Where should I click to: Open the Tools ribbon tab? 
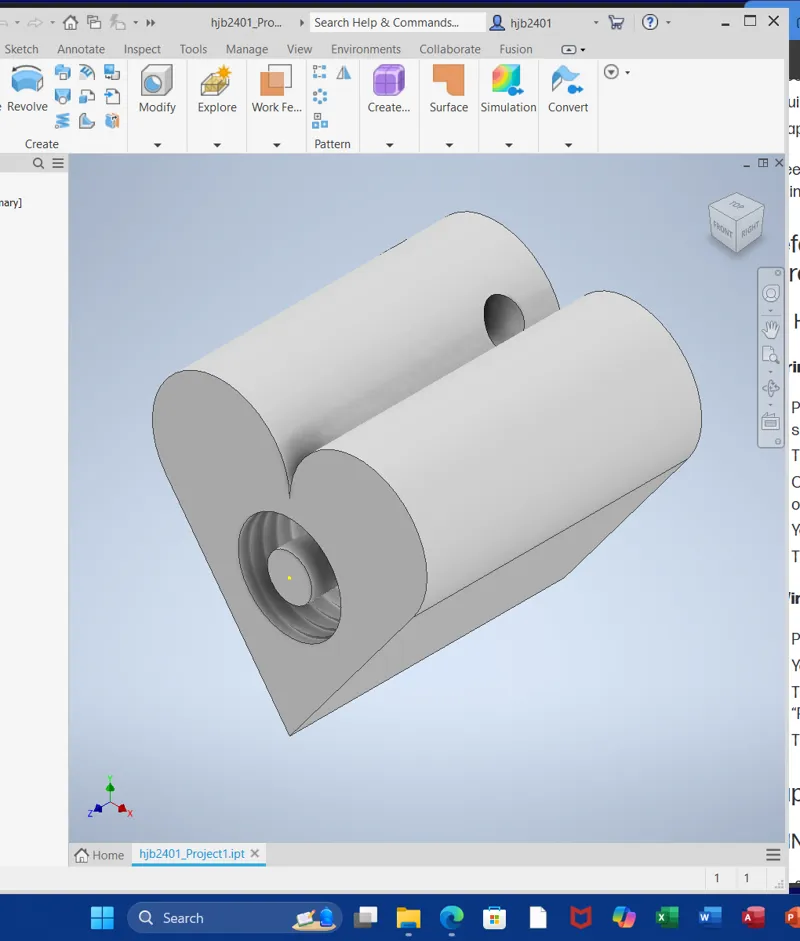click(193, 49)
